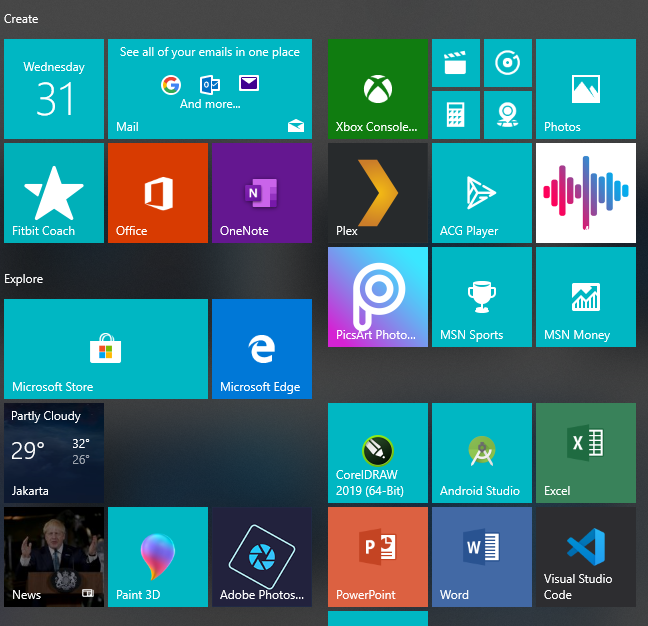Open the Photos tile

click(x=586, y=89)
